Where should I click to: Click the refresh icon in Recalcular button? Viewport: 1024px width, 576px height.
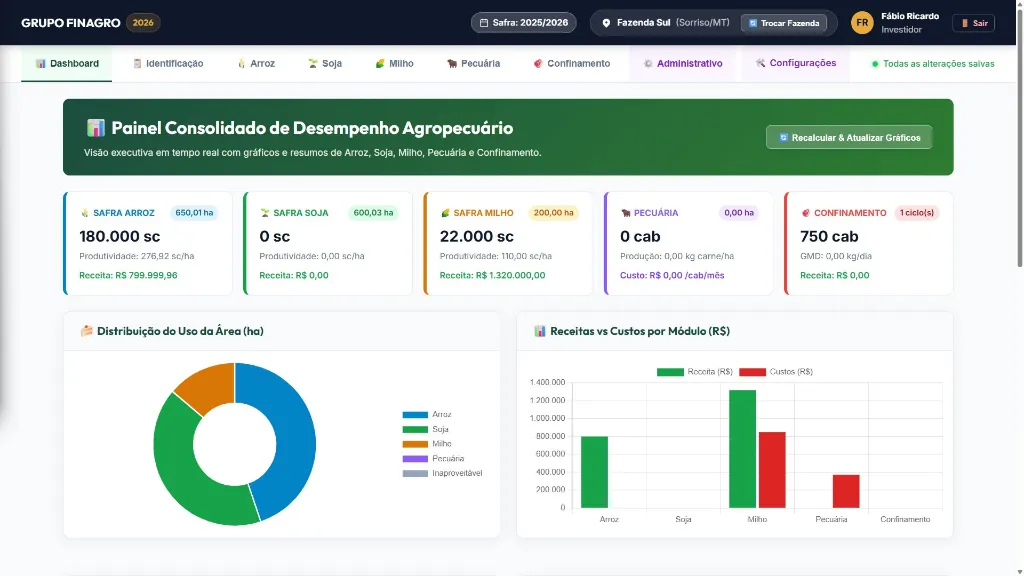click(x=783, y=137)
